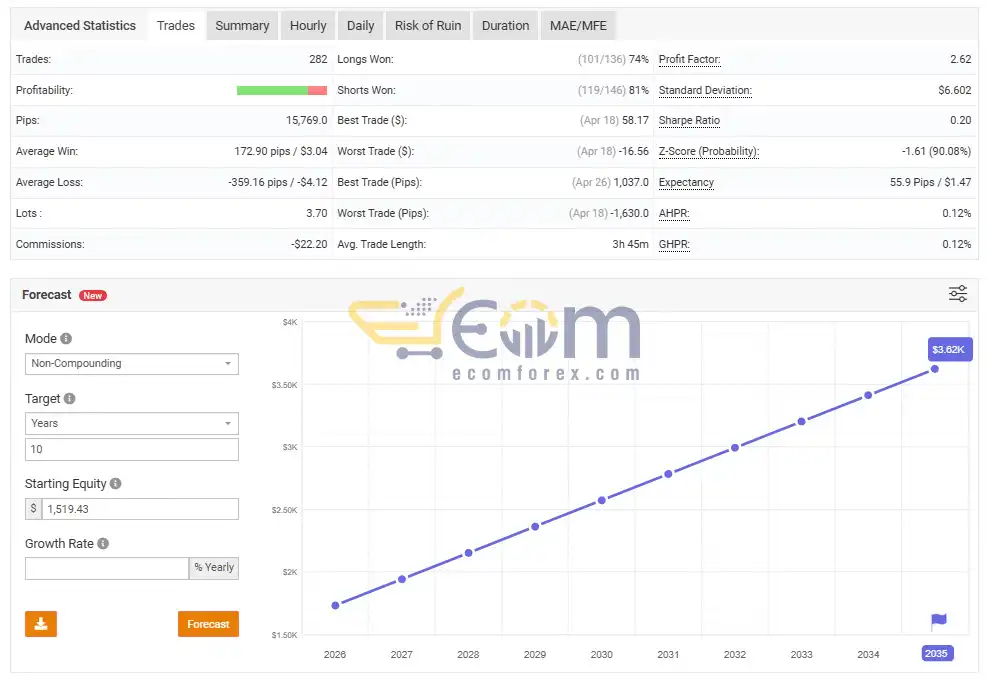This screenshot has height=683, width=988.
Task: Click the Target info icon
Action: (x=70, y=398)
